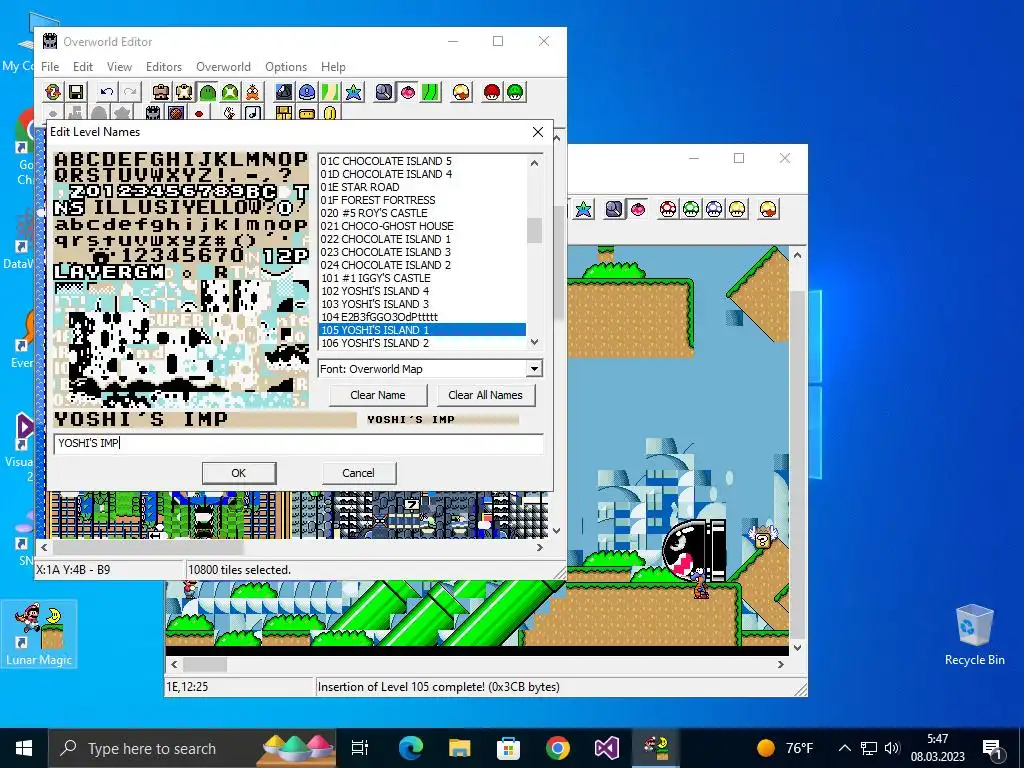Click the castle tower icon in second toolbar row
Screen dimensions: 1024x768
coord(153,113)
